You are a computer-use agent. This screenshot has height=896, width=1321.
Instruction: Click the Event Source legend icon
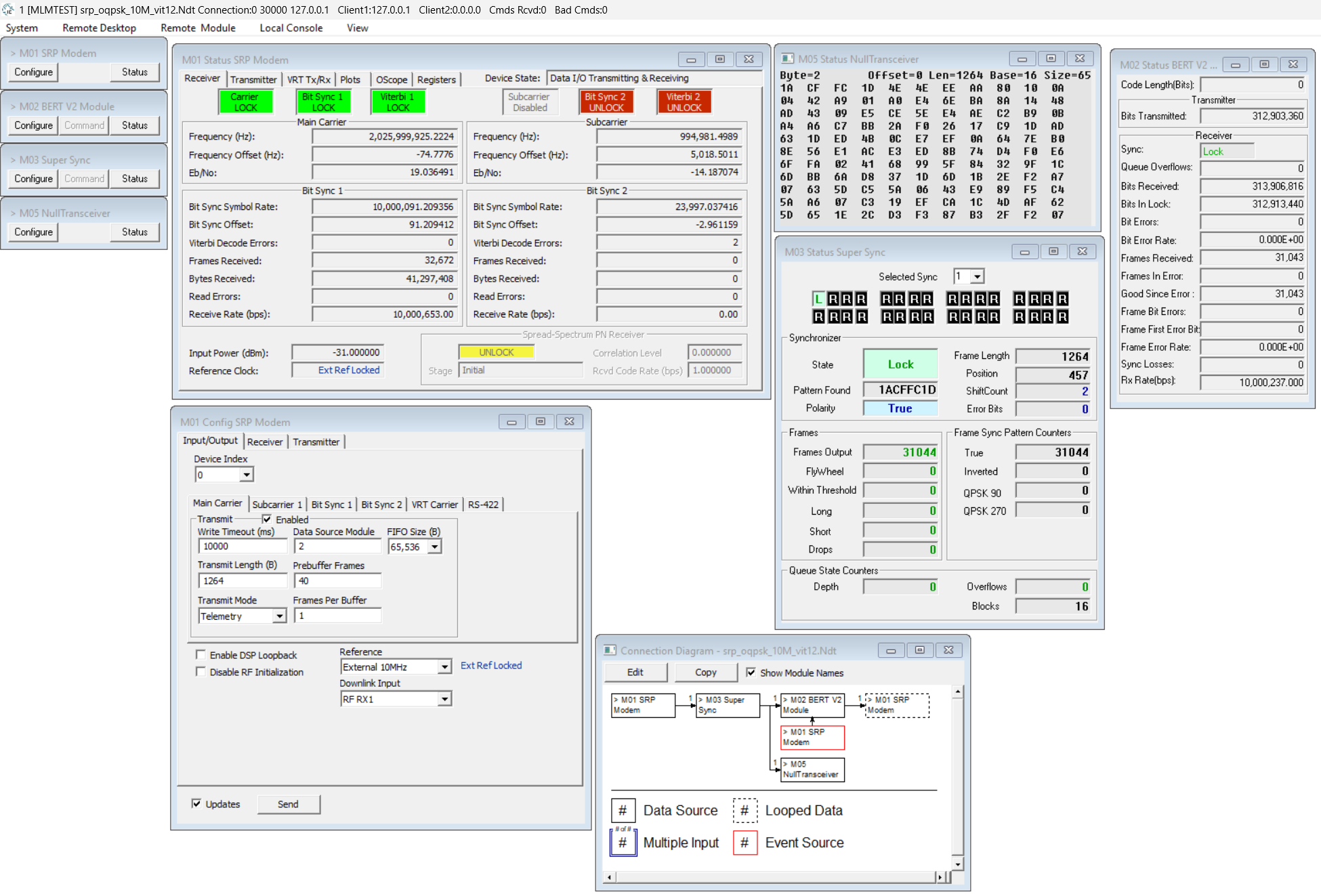pyautogui.click(x=745, y=843)
